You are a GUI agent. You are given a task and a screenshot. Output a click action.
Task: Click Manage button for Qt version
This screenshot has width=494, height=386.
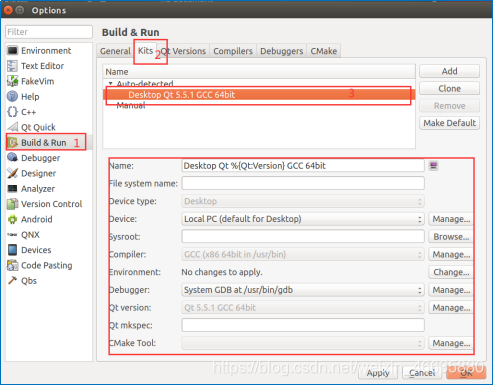pos(451,308)
